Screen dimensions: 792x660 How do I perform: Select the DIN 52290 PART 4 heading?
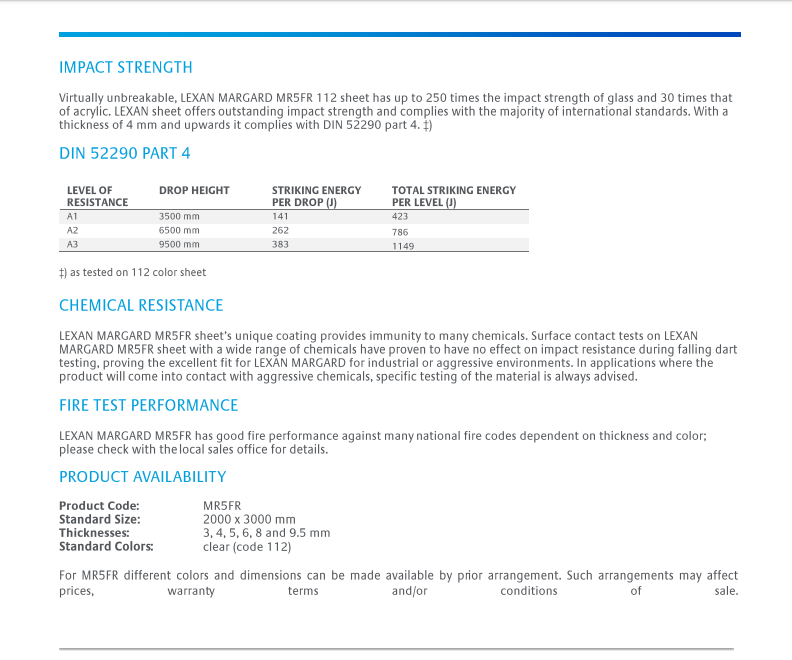click(124, 153)
